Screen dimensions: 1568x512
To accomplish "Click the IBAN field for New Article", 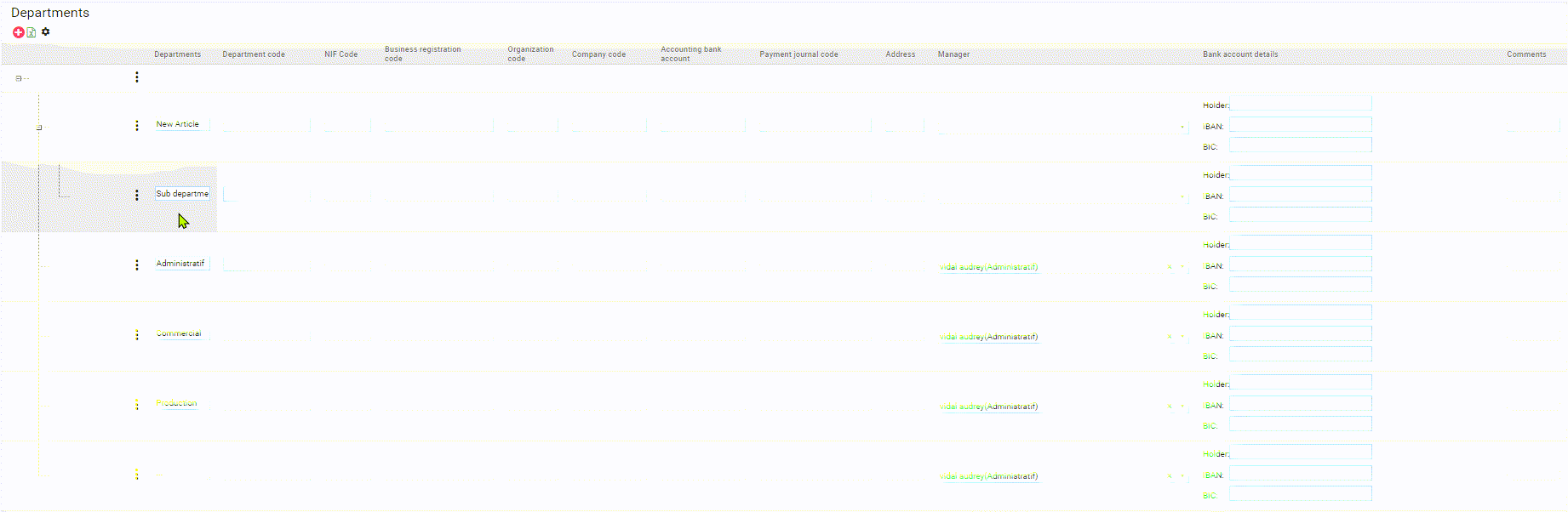I will tap(1300, 125).
